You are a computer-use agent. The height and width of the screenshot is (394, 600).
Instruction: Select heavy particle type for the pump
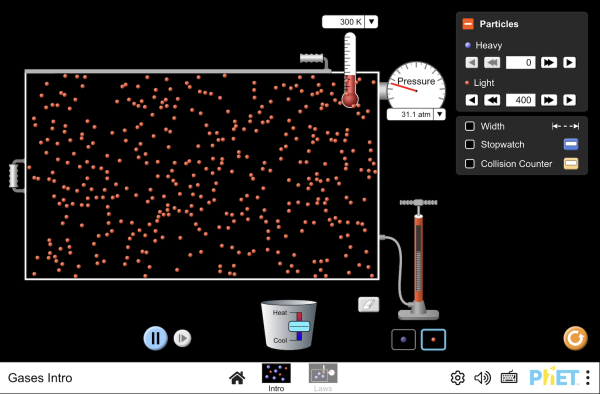tap(403, 339)
